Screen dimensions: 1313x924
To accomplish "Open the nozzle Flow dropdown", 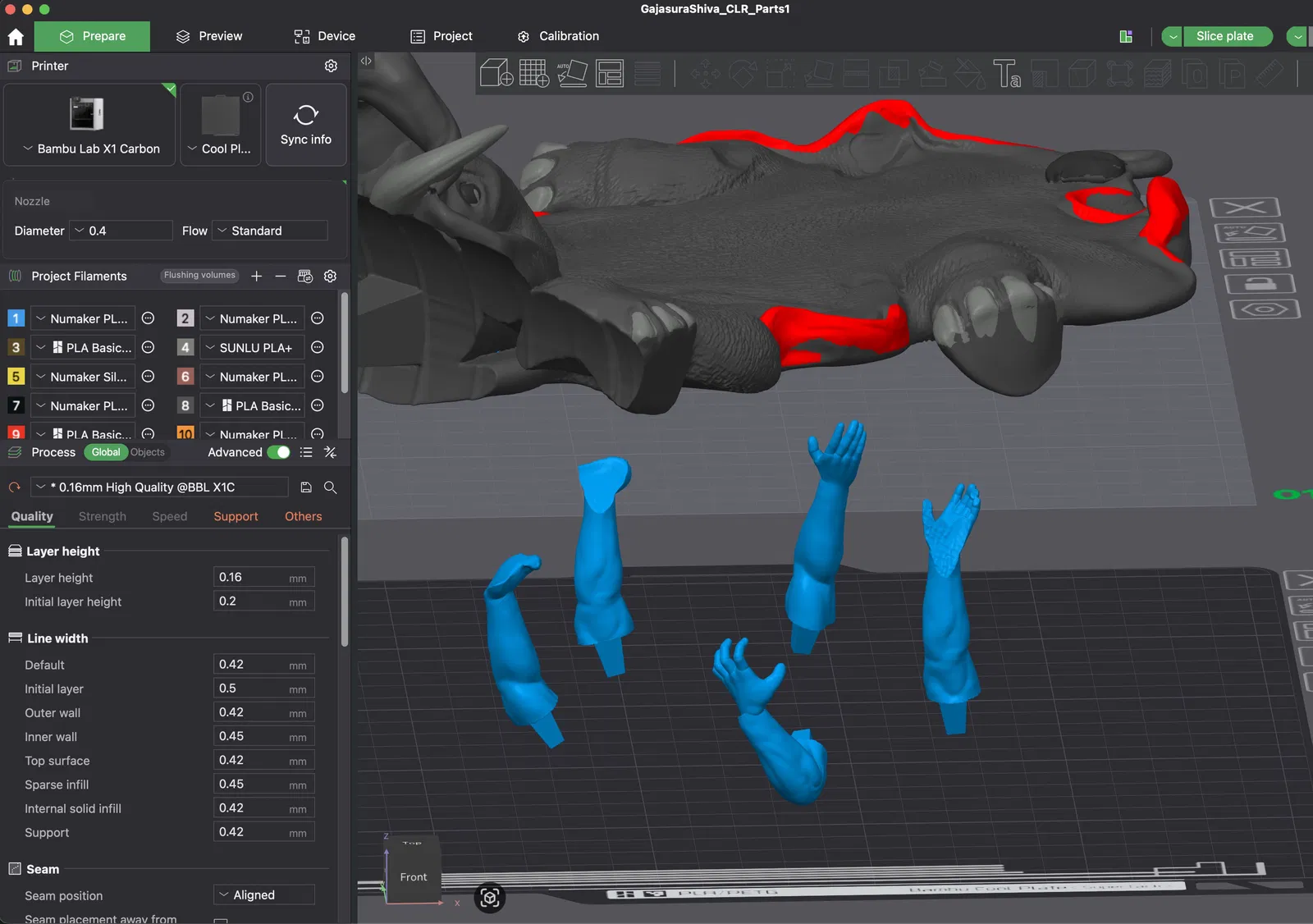I will click(270, 231).
